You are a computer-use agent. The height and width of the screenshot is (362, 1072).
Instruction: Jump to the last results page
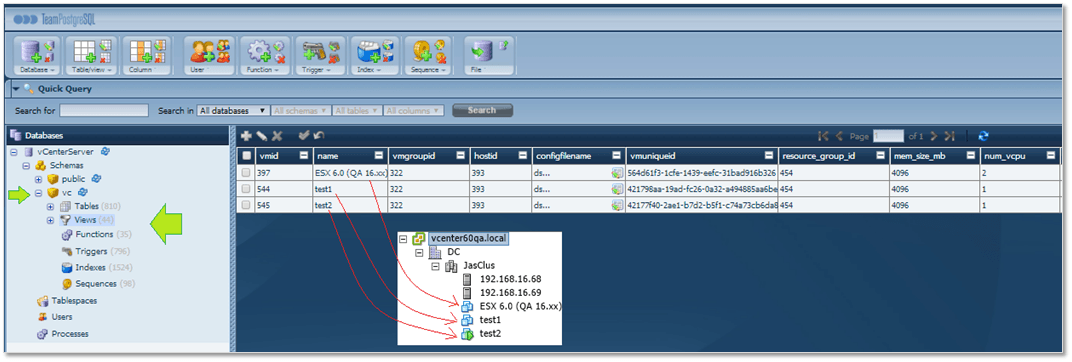949,136
